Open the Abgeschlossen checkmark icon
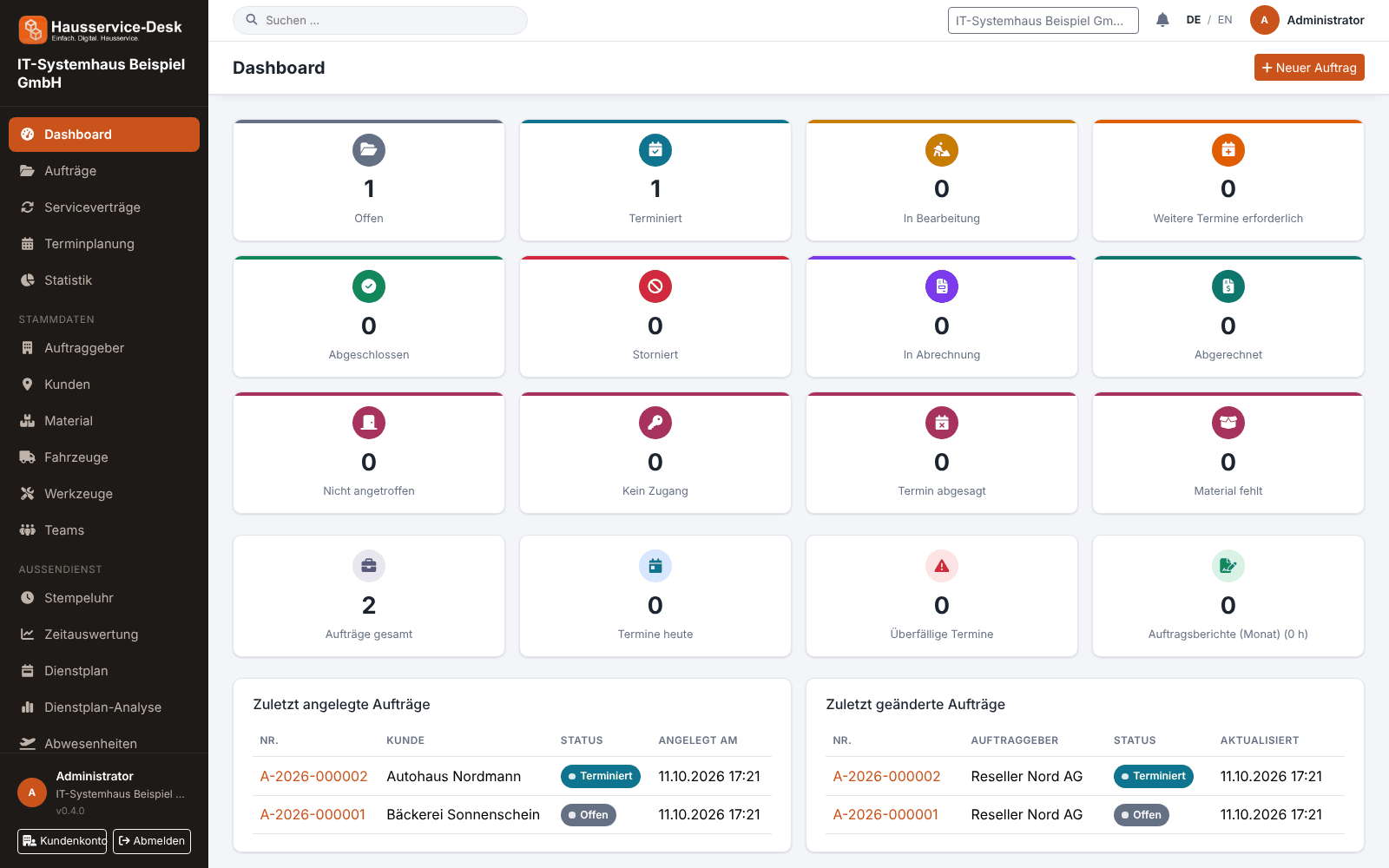1389x868 pixels. tap(369, 286)
